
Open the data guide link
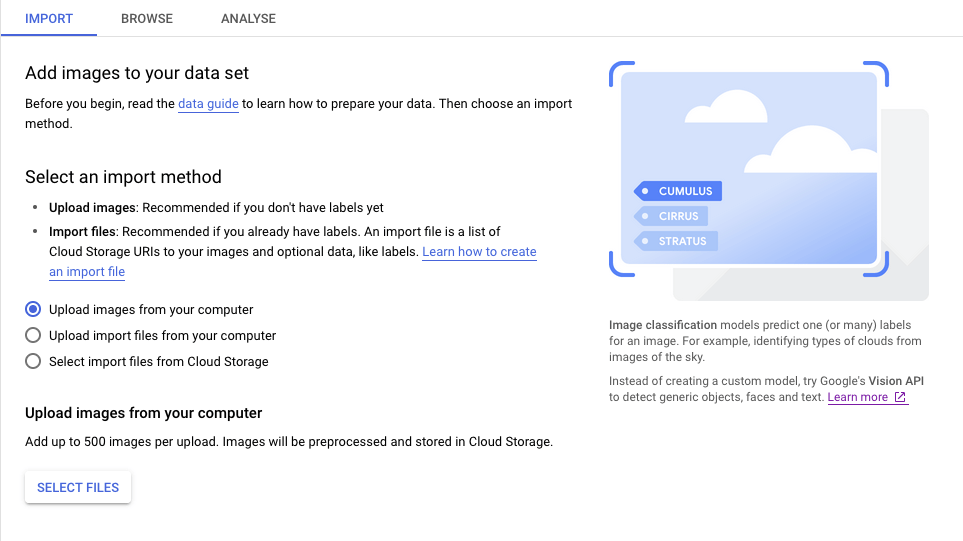pyautogui.click(x=208, y=103)
